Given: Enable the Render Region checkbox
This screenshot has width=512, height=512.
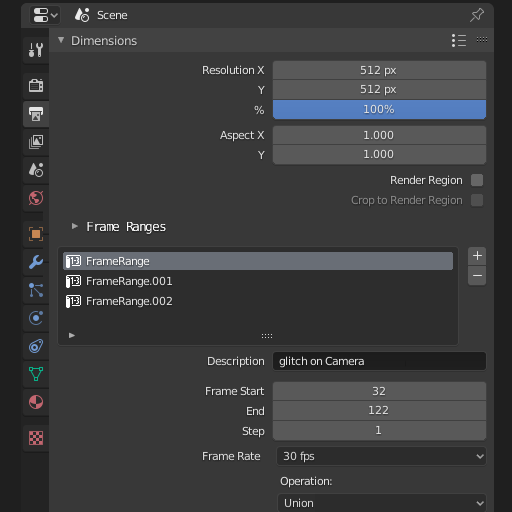Looking at the screenshot, I should click(477, 180).
